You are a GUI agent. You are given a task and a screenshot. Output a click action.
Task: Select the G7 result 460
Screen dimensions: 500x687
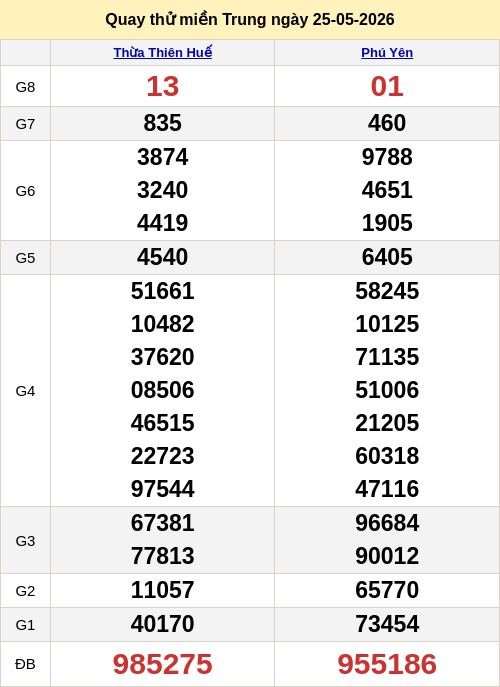pyautogui.click(x=387, y=123)
